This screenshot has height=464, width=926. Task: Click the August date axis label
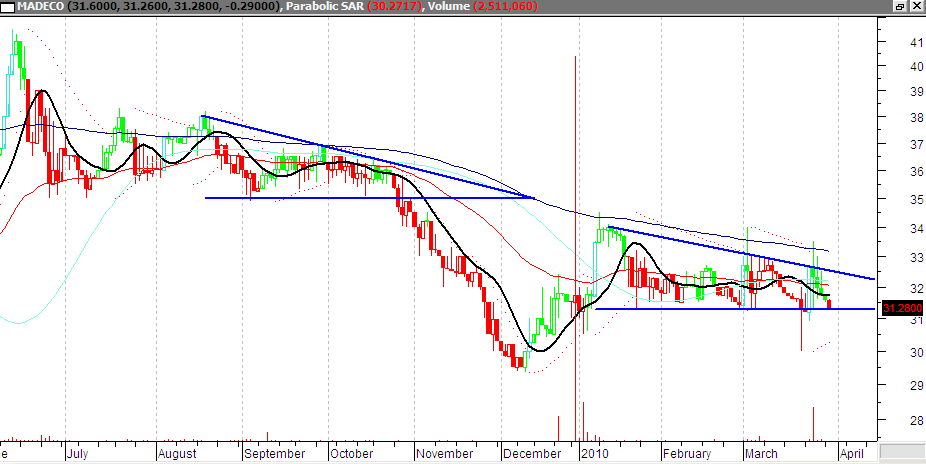177,453
